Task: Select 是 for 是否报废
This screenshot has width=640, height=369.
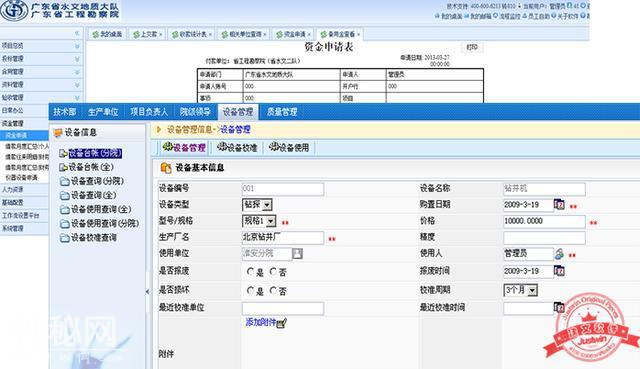Action: 251,271
